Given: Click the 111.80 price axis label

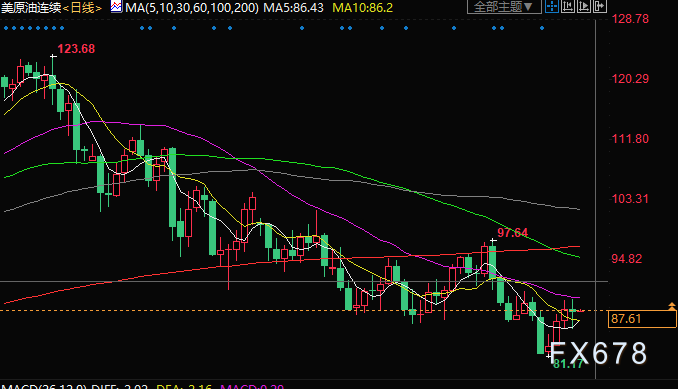Looking at the screenshot, I should [x=630, y=139].
